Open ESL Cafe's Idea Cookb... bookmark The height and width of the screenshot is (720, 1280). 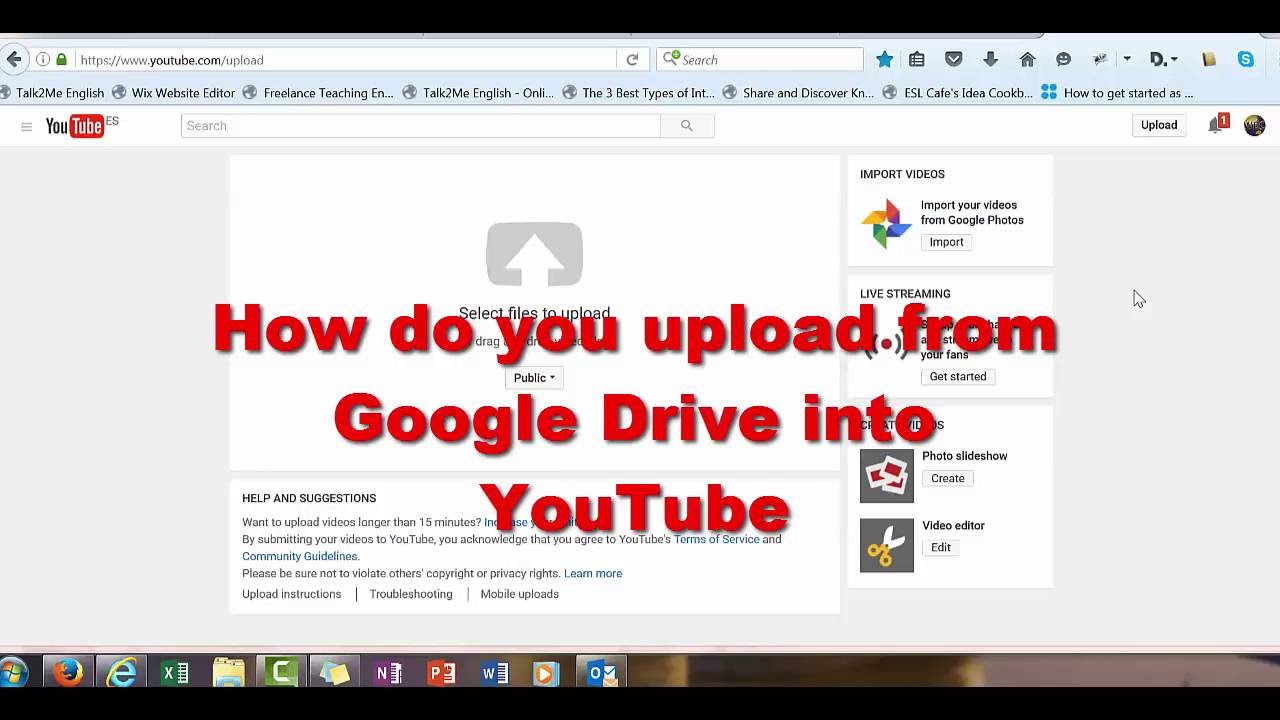pyautogui.click(x=958, y=93)
